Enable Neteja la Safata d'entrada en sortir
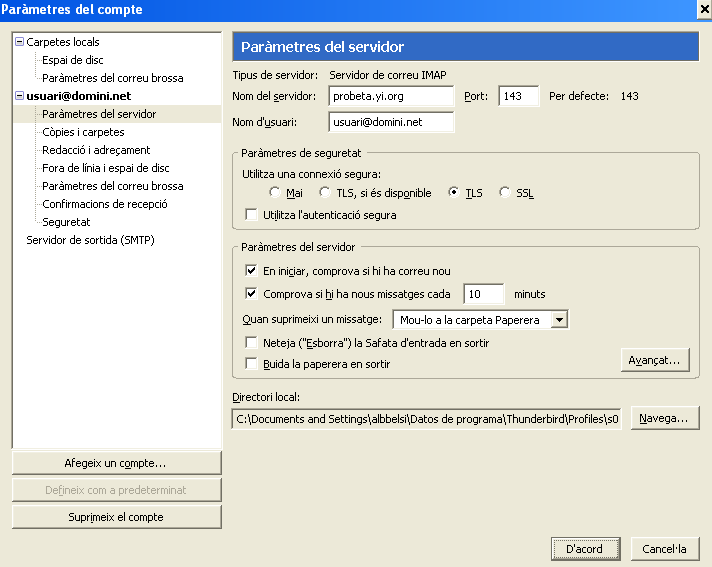Screen dimensions: 712x567 (x=251, y=342)
